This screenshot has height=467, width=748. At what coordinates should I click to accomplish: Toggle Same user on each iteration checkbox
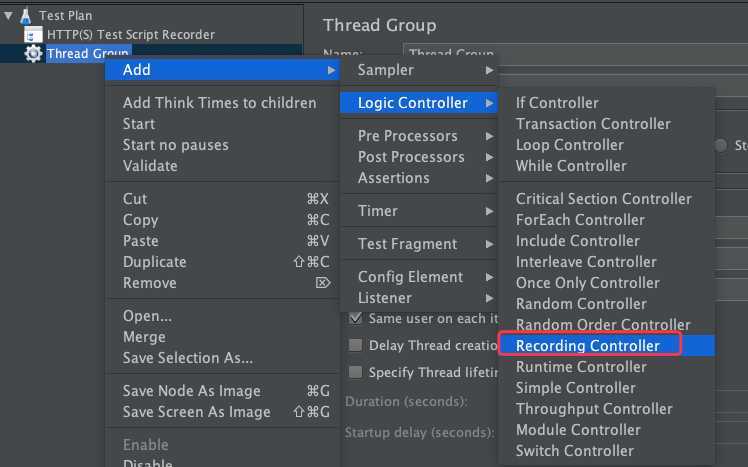click(x=355, y=318)
